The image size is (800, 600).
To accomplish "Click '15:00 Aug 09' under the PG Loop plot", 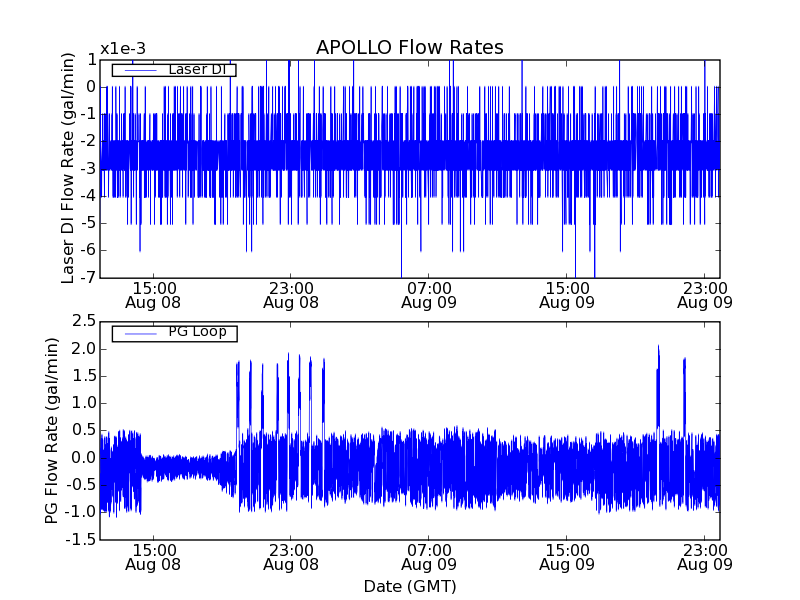I will coord(567,558).
